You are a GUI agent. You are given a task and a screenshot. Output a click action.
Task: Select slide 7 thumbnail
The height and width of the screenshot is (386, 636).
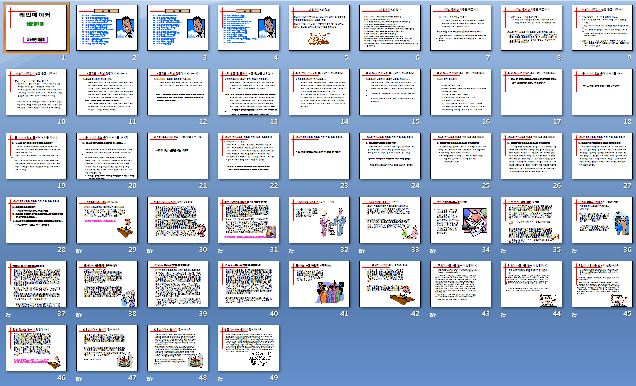point(461,28)
